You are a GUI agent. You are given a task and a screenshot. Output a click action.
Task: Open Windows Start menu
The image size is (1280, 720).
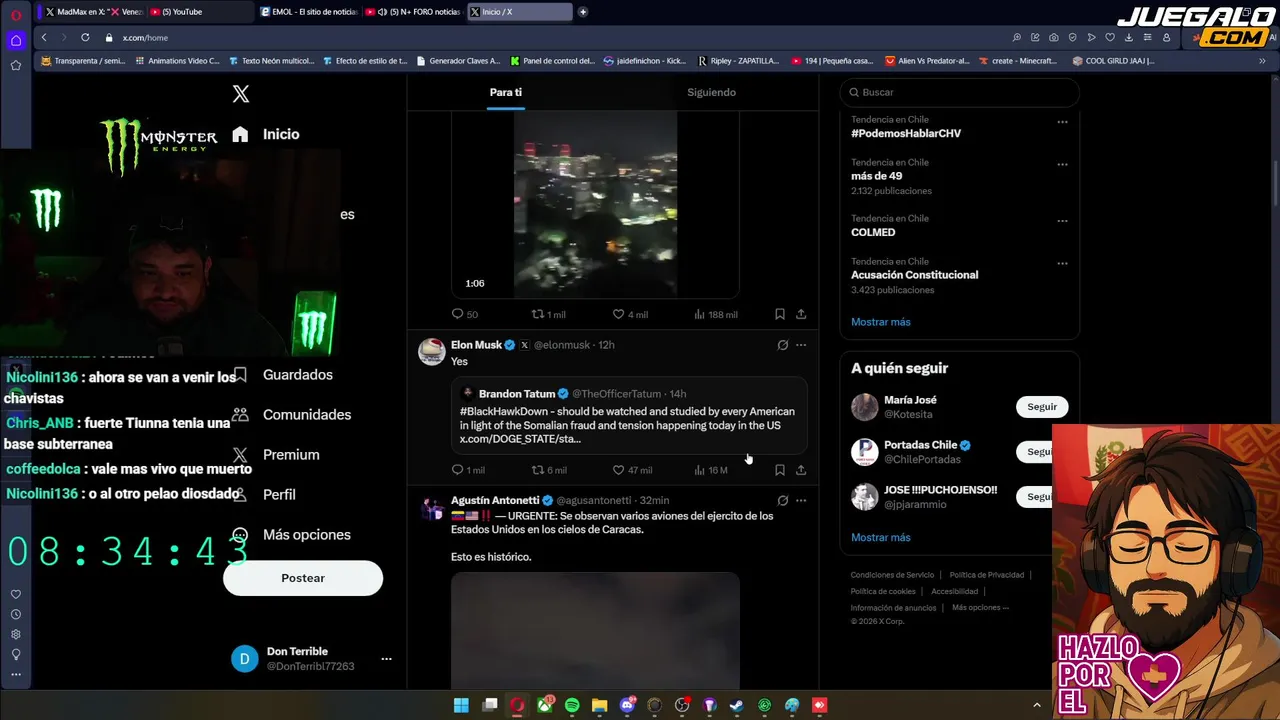tap(461, 705)
